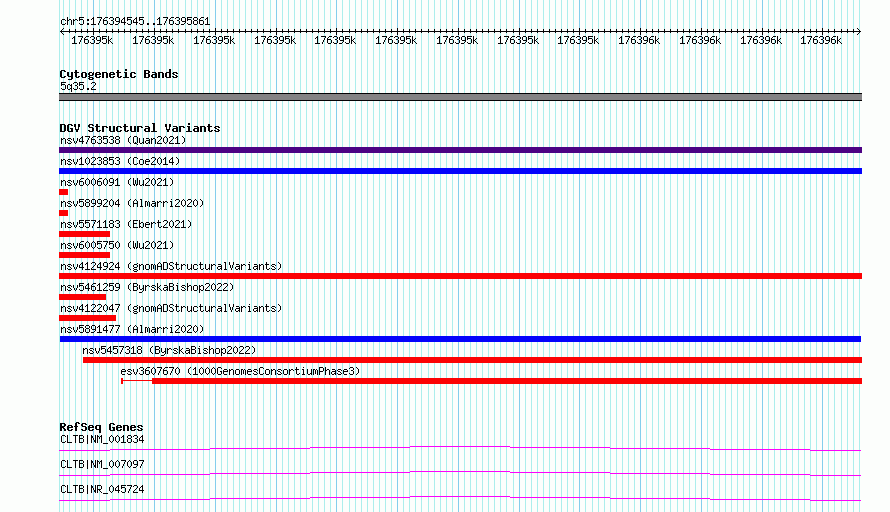Click the red nsv5571183 variant bar
Image resolution: width=890 pixels, height=512 pixels.
[x=85, y=234]
